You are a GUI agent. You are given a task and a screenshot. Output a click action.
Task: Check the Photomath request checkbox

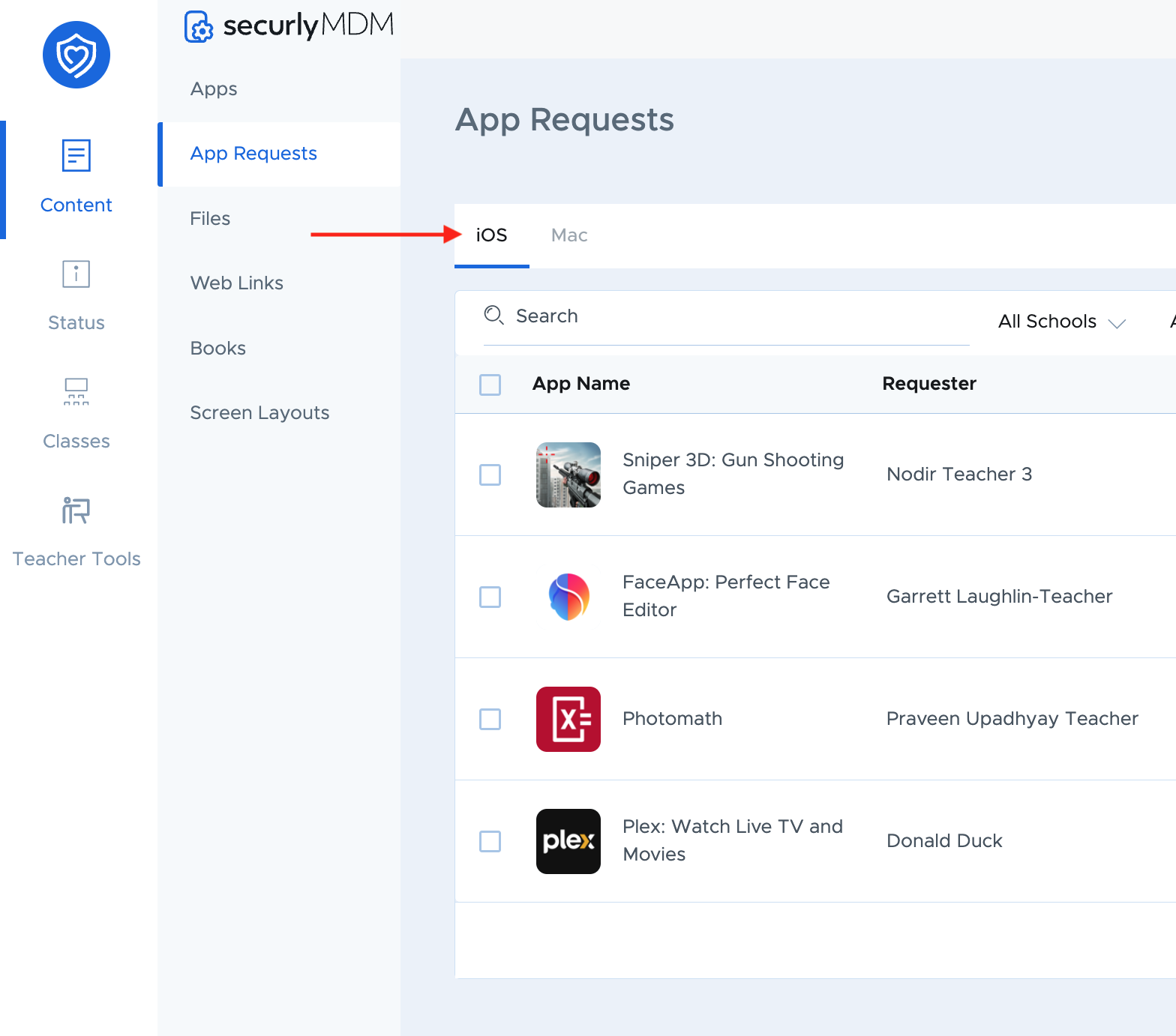tap(490, 719)
